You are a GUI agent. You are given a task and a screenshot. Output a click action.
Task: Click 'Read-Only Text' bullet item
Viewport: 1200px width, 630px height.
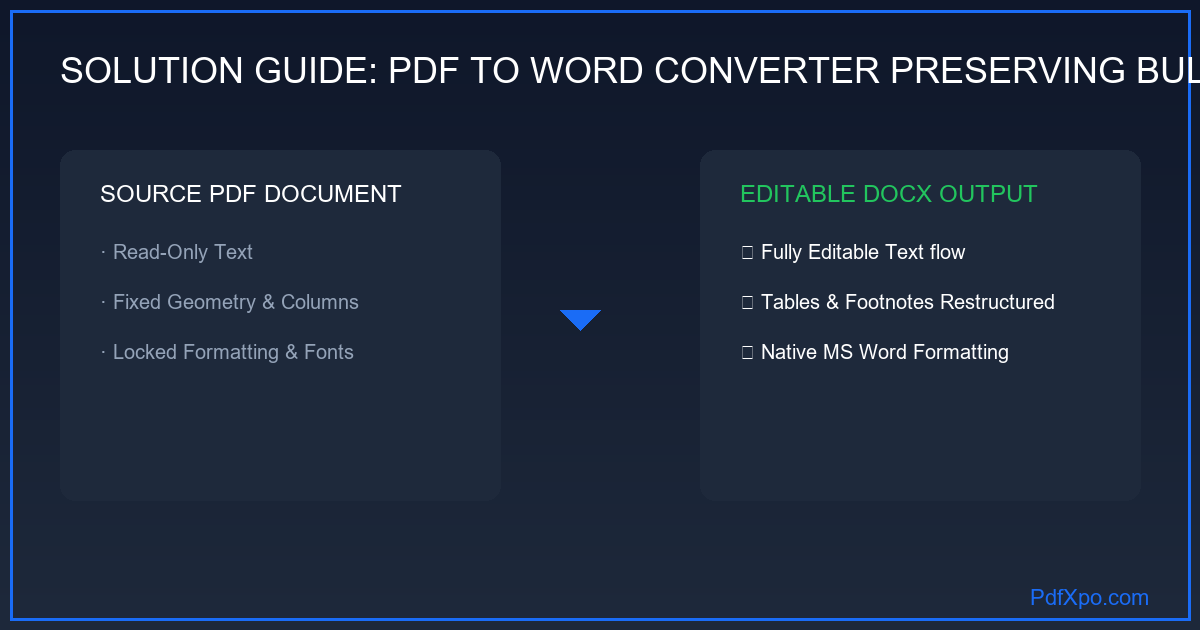pyautogui.click(x=177, y=252)
